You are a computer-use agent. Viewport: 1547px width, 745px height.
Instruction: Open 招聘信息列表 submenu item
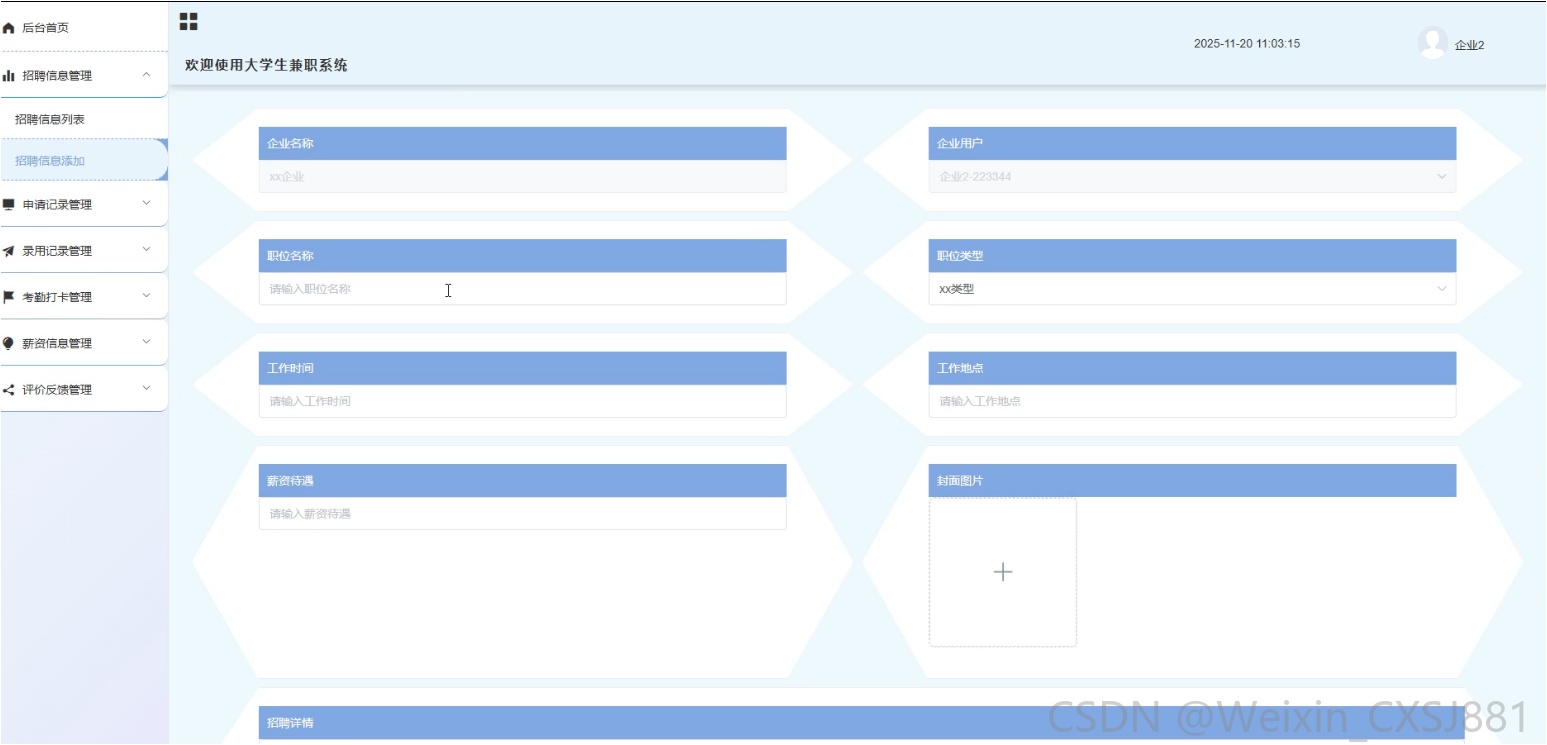click(x=84, y=119)
